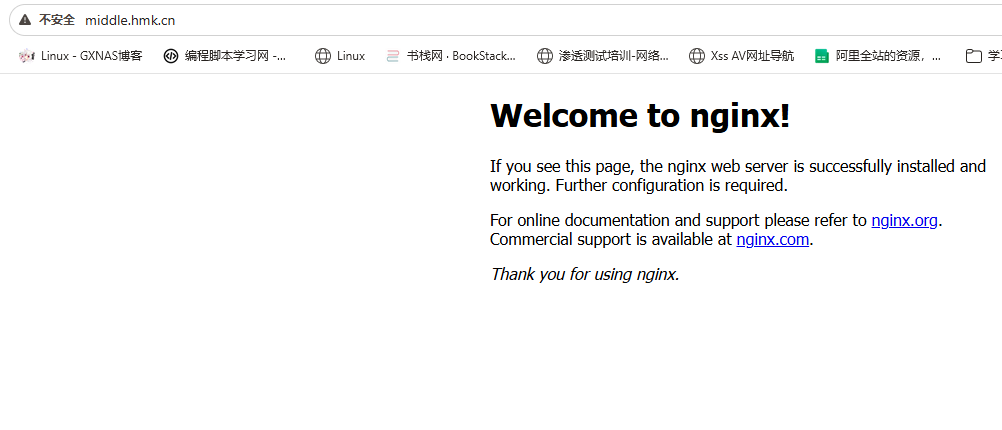
Task: Click globe icon beside the Linux bookmark
Action: [x=323, y=56]
